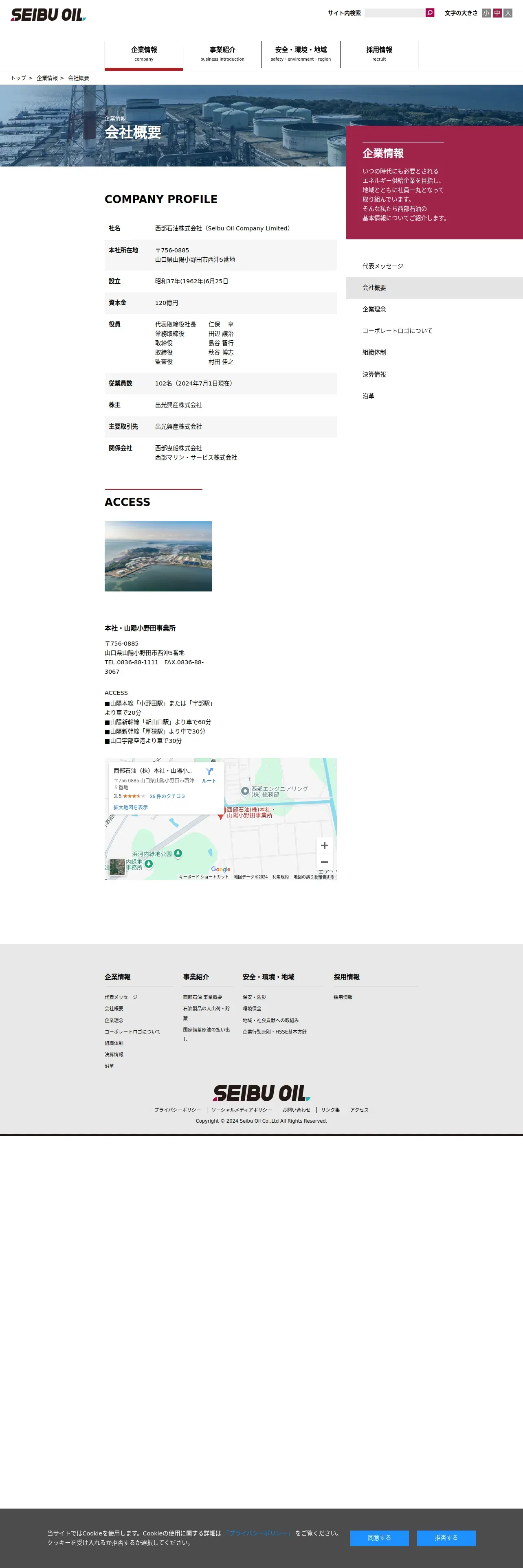Zoom out on the map
Screen dimensions: 523x1568
[325, 862]
